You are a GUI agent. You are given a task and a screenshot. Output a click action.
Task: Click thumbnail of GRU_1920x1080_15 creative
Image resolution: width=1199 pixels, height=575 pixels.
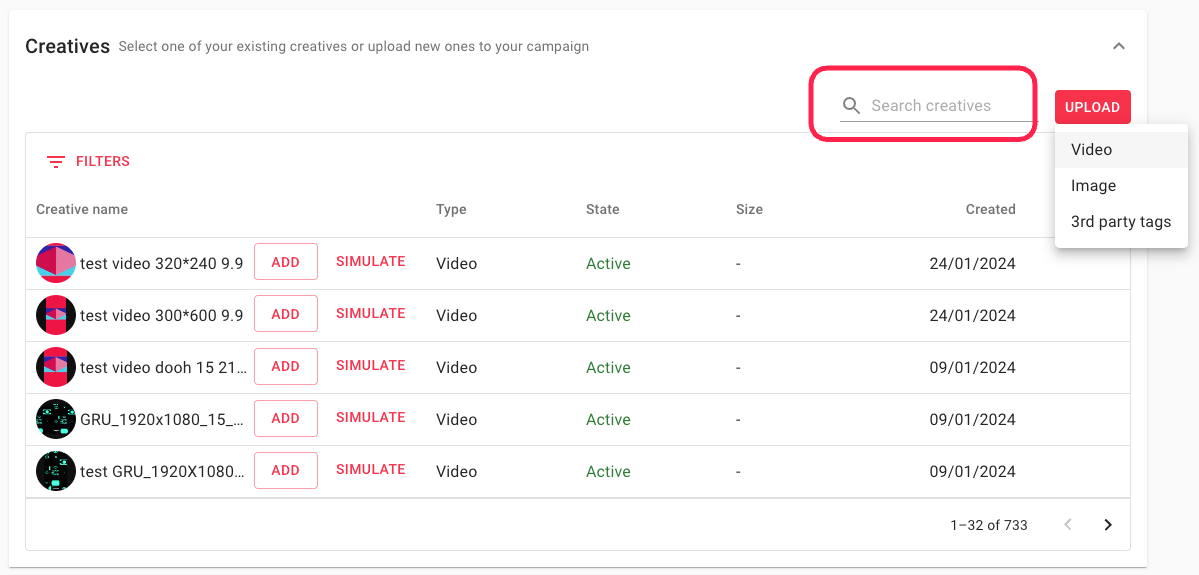56,419
